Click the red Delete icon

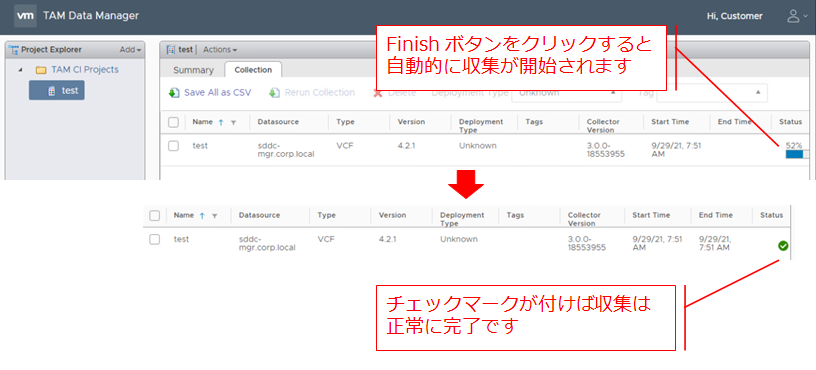coord(378,93)
